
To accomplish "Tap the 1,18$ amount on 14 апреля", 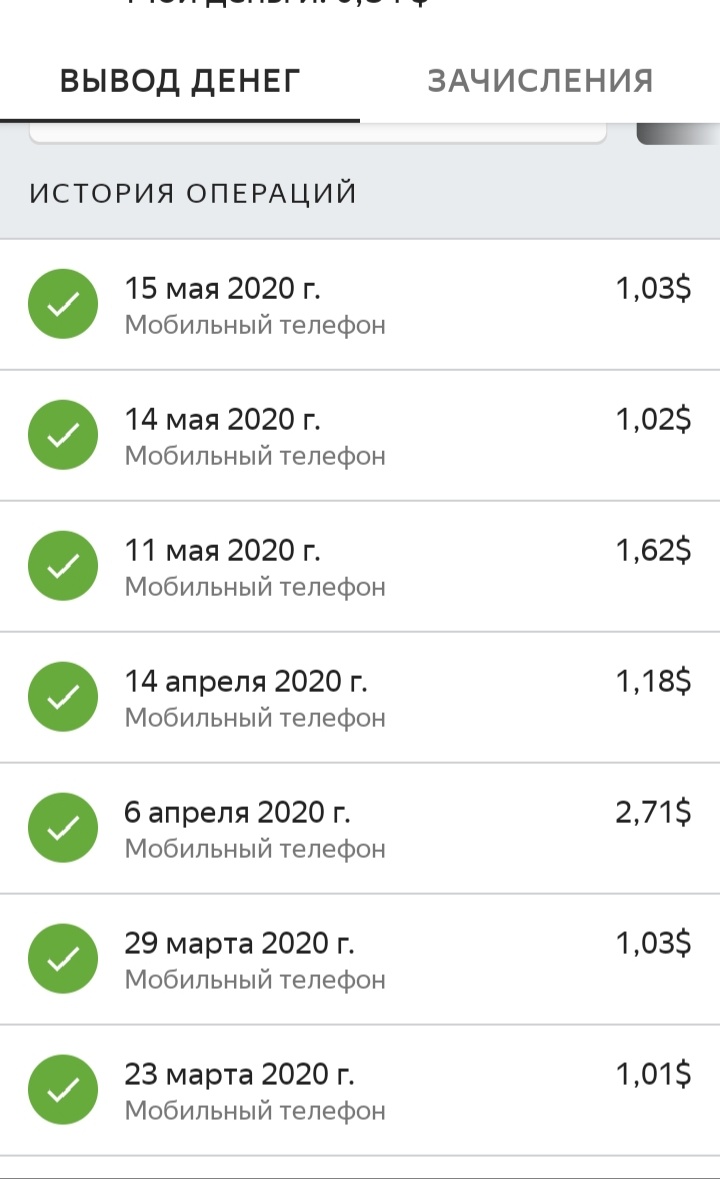I will tap(653, 681).
